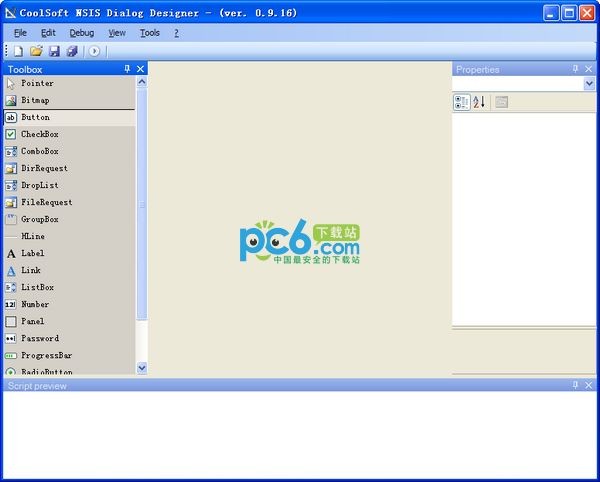Select the HLine control in Toolbox
This screenshot has height=482, width=600.
click(x=69, y=236)
